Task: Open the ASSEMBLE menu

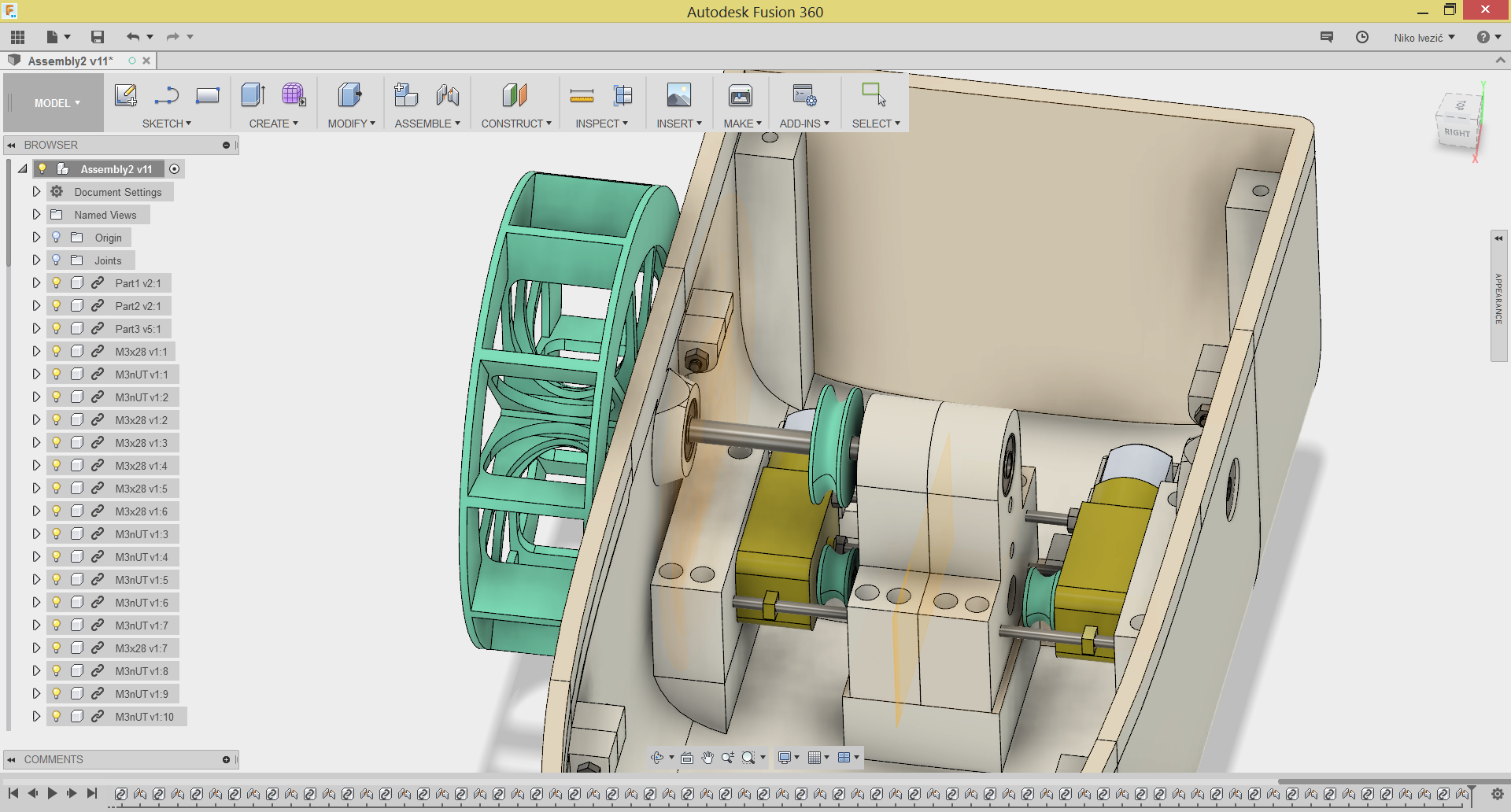Action: click(x=427, y=124)
